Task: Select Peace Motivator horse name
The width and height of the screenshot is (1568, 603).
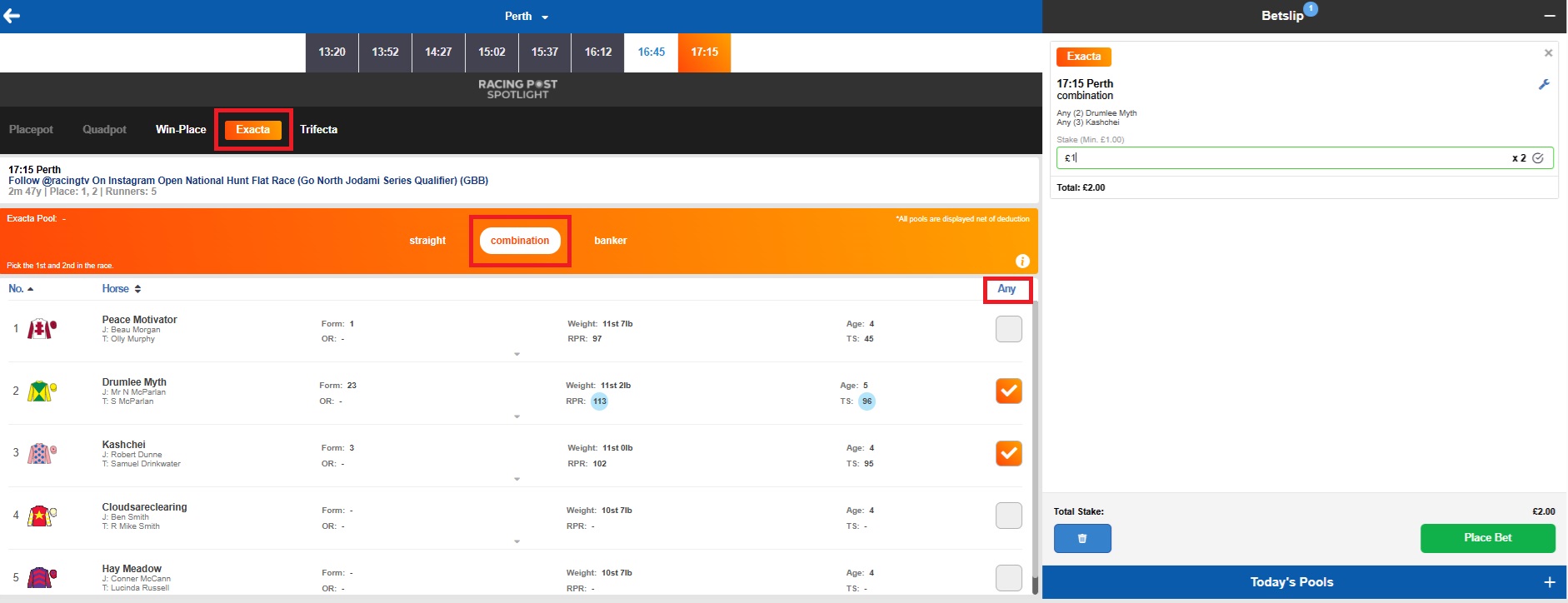Action: pos(139,320)
